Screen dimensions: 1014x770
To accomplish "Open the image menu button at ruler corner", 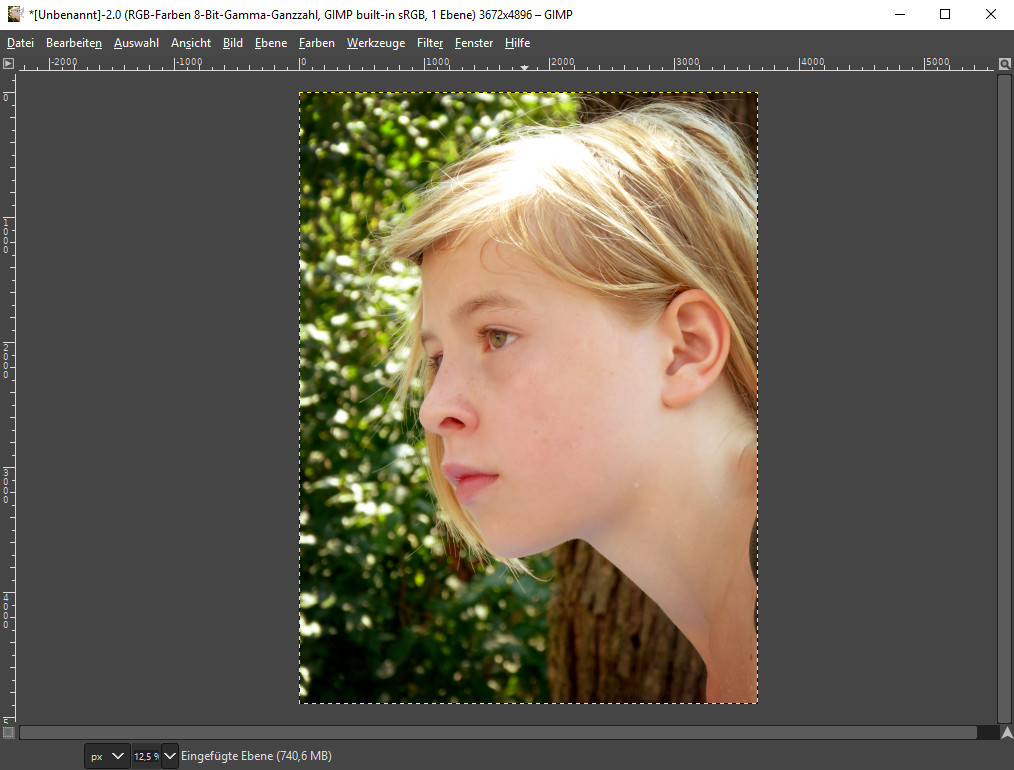I will click(x=8, y=63).
